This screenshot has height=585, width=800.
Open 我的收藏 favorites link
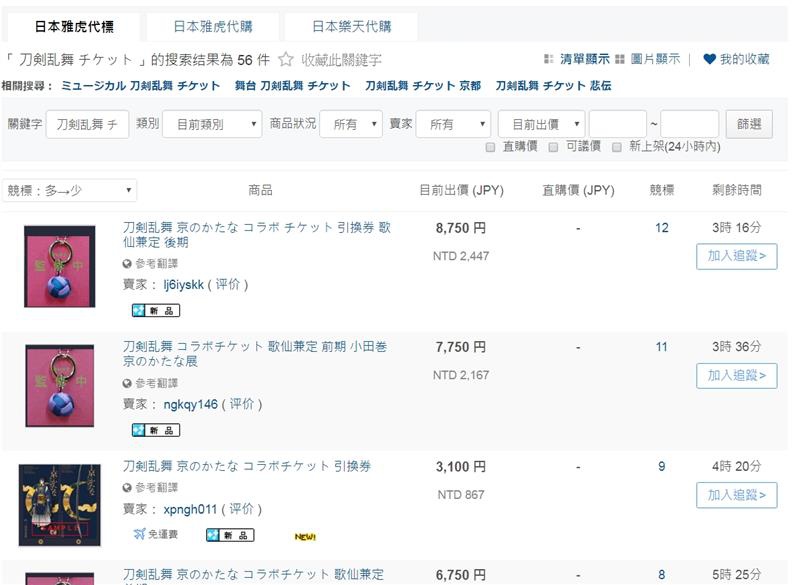pos(744,59)
